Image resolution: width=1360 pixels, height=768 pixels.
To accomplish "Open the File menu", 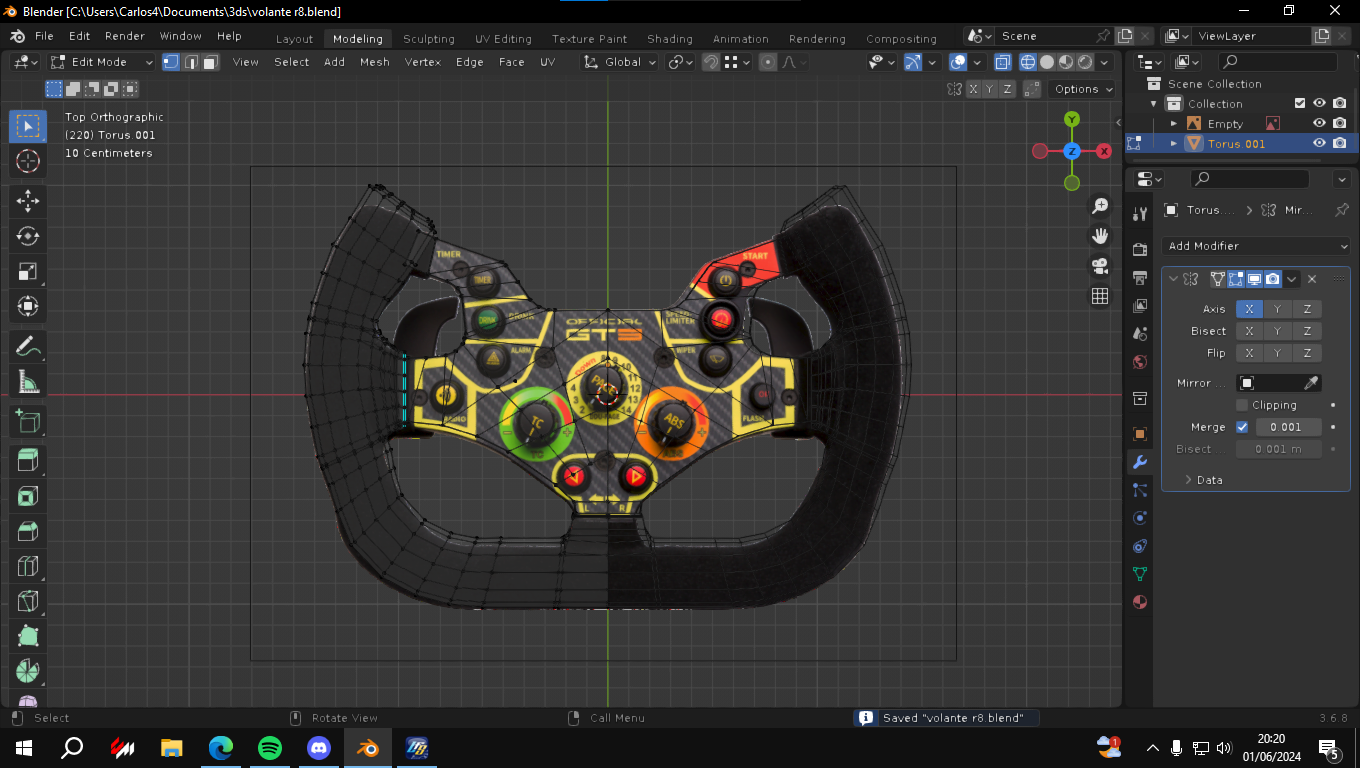I will (44, 36).
